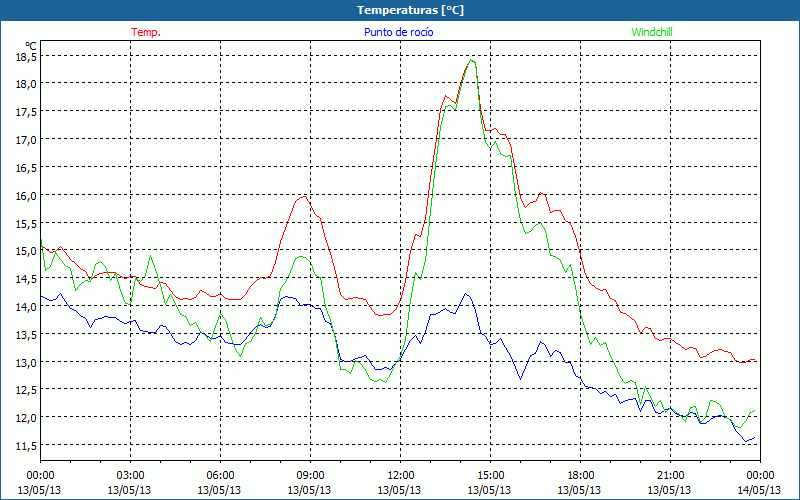Click the 06:00 time axis label
Viewport: 800px width, 500px height.
[x=220, y=476]
